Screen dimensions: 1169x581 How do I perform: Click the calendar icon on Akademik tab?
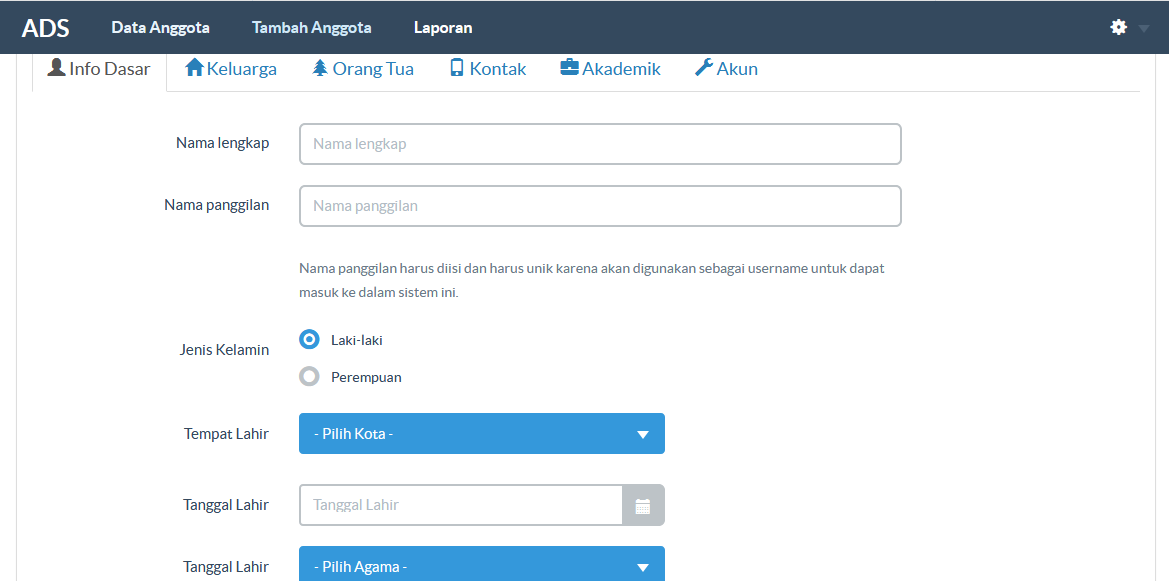click(568, 67)
